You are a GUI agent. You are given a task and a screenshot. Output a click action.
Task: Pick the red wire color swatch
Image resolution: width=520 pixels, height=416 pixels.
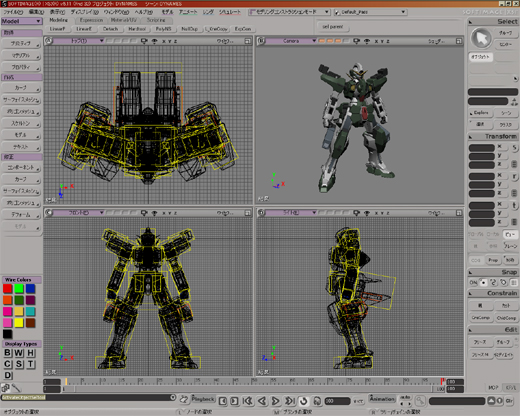tap(7, 289)
